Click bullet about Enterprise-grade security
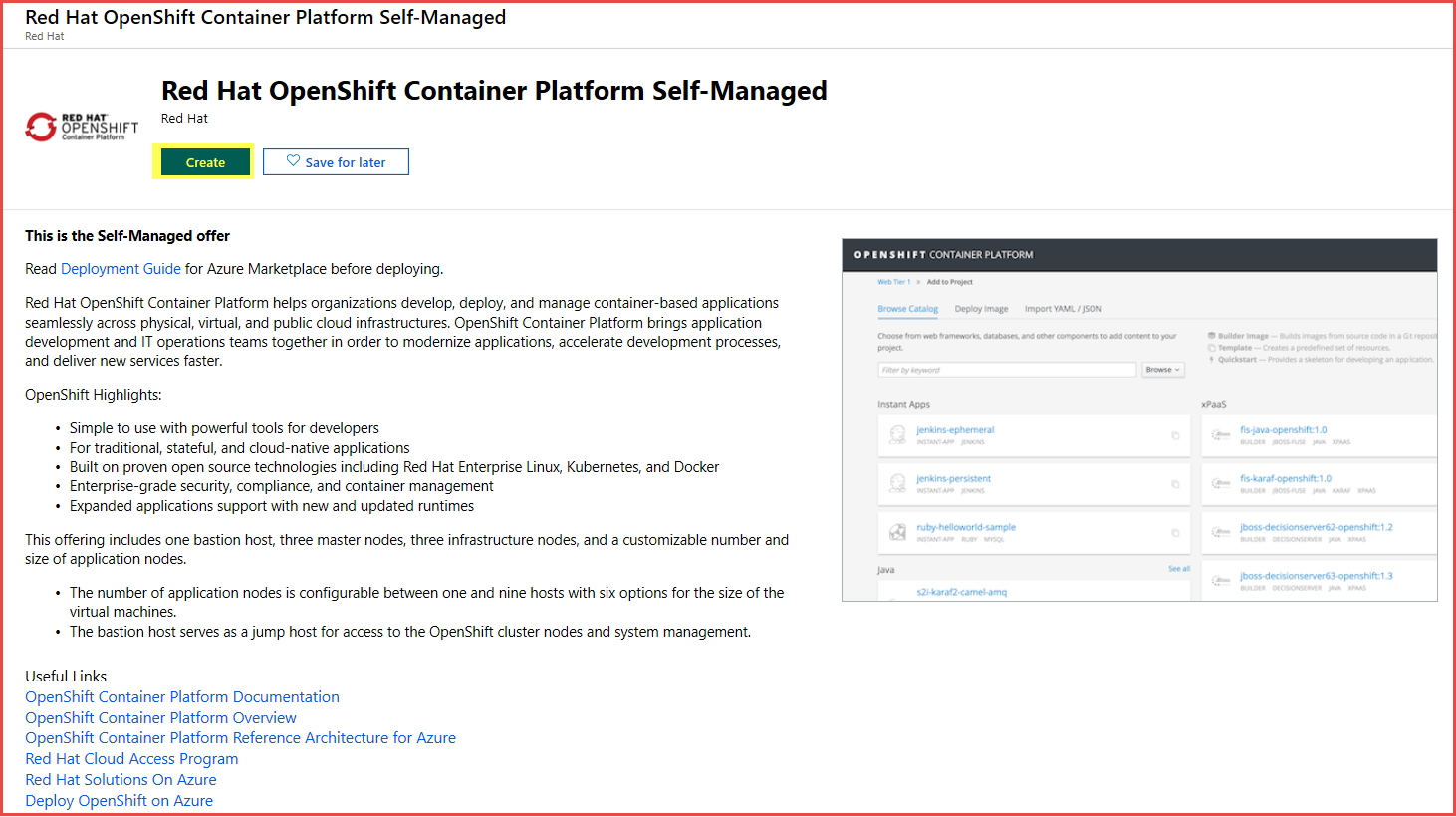1456x817 pixels. point(281,486)
